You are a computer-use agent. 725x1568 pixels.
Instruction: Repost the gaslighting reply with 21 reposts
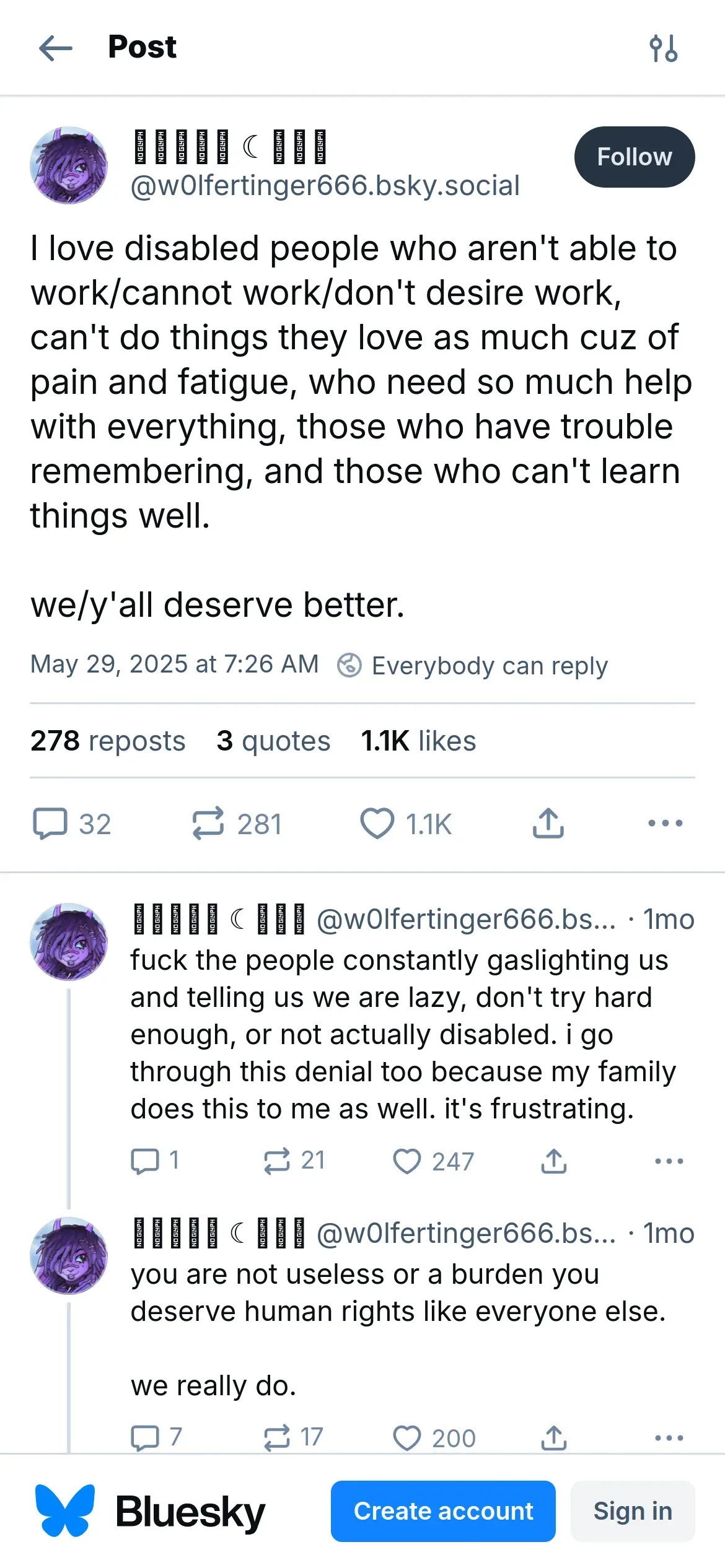pyautogui.click(x=277, y=1161)
